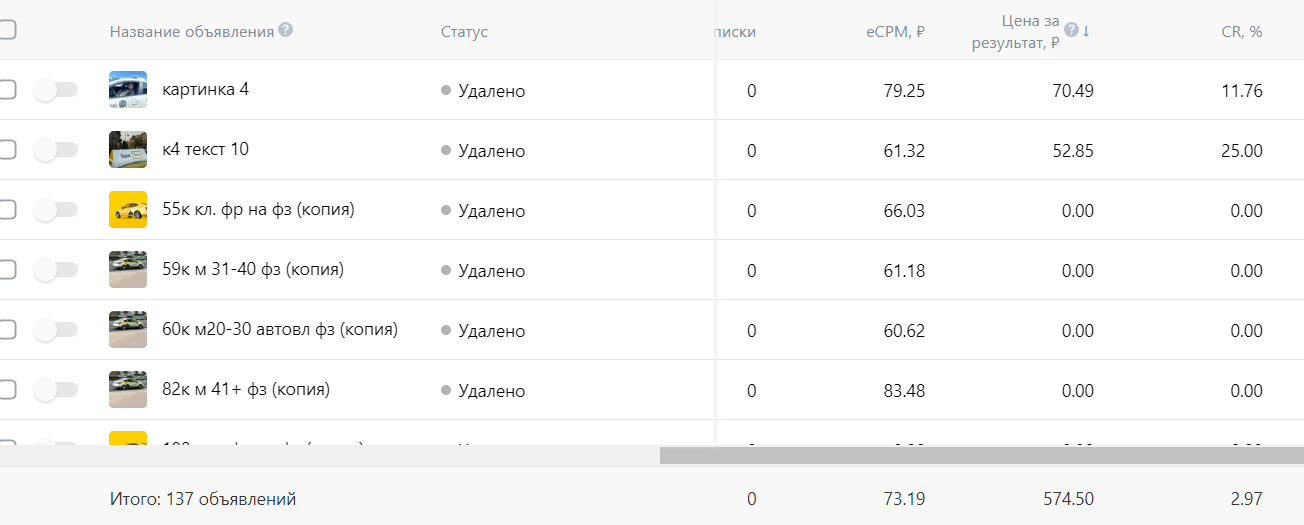1304x525 pixels.
Task: Tick the select-all checkbox in table header
Action: 6,30
